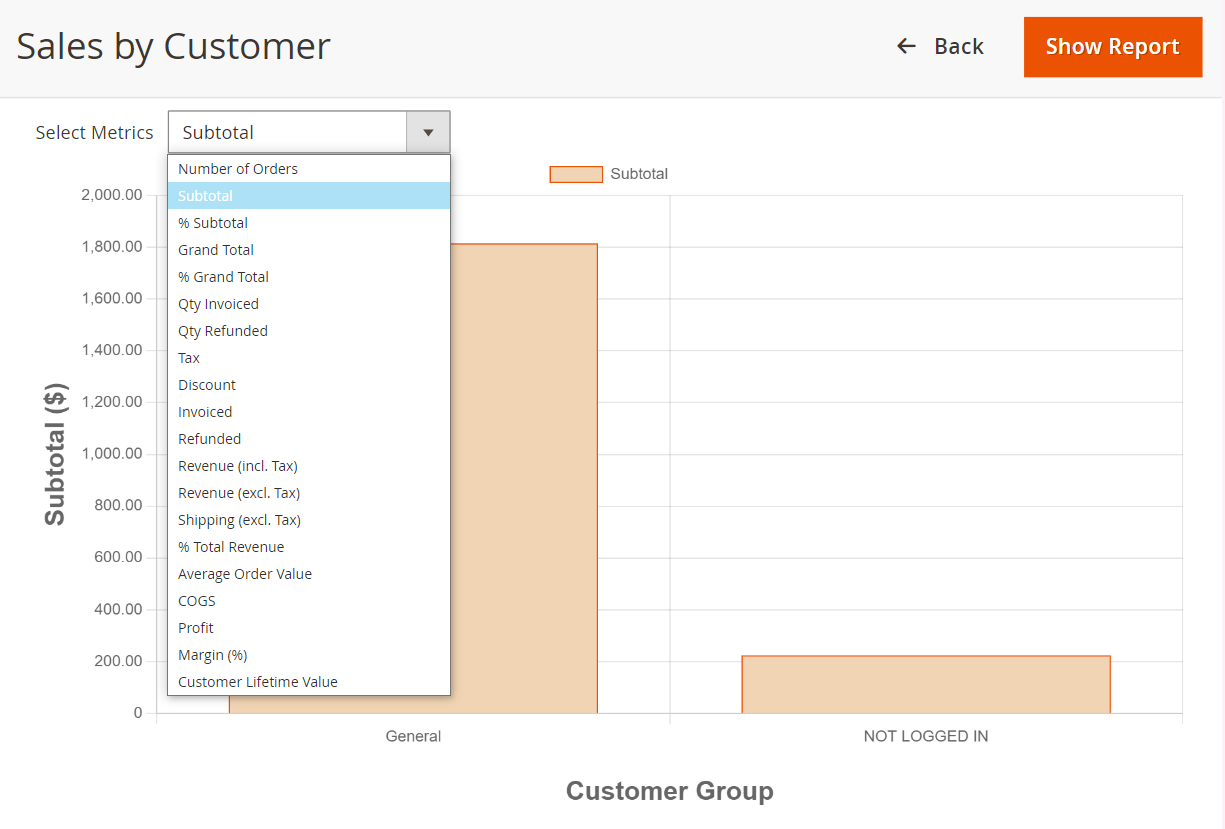
Task: Pick Shipping (excl. Tax) metric
Action: [309, 520]
